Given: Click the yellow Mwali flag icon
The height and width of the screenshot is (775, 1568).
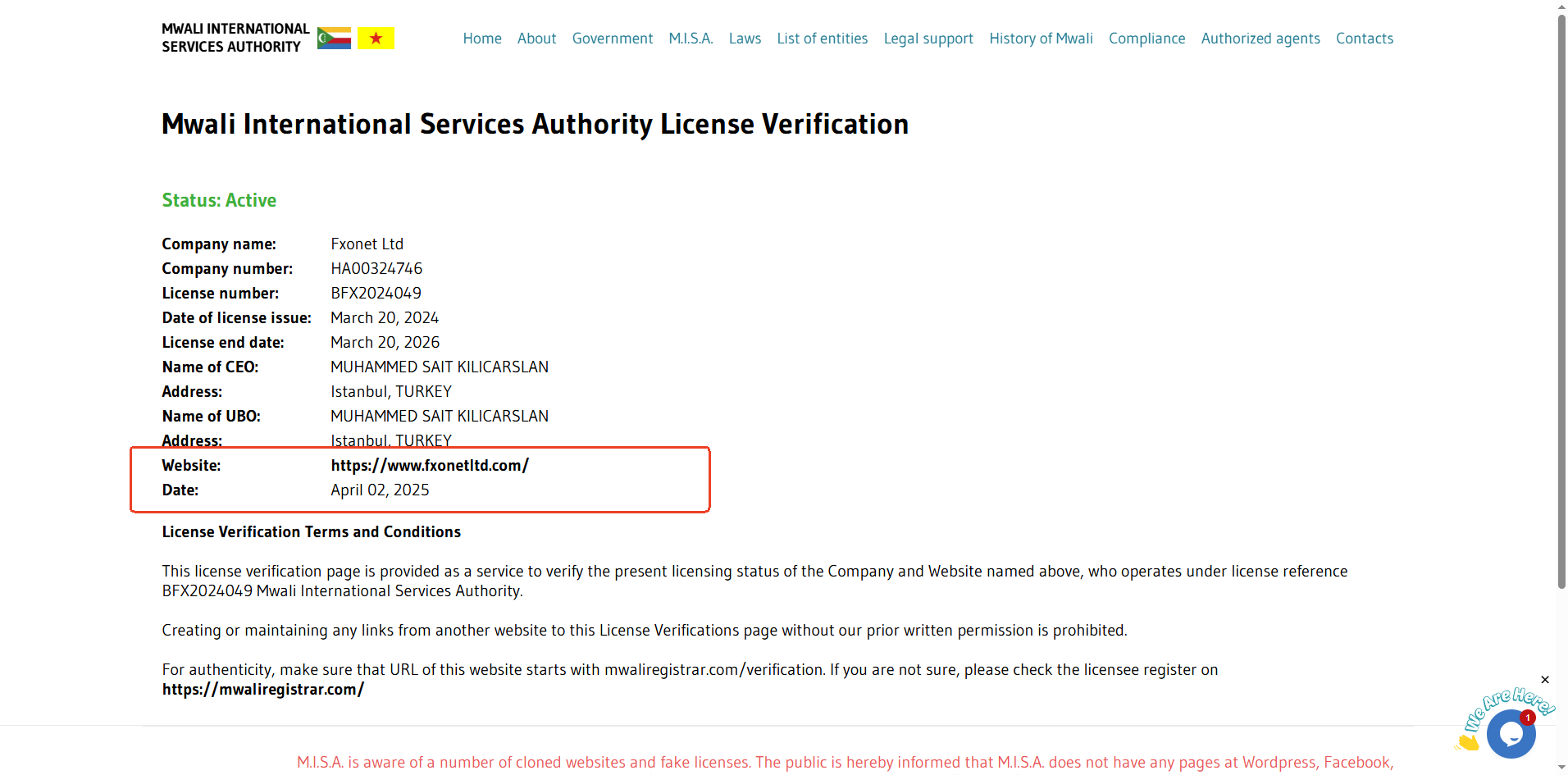Looking at the screenshot, I should 376,38.
